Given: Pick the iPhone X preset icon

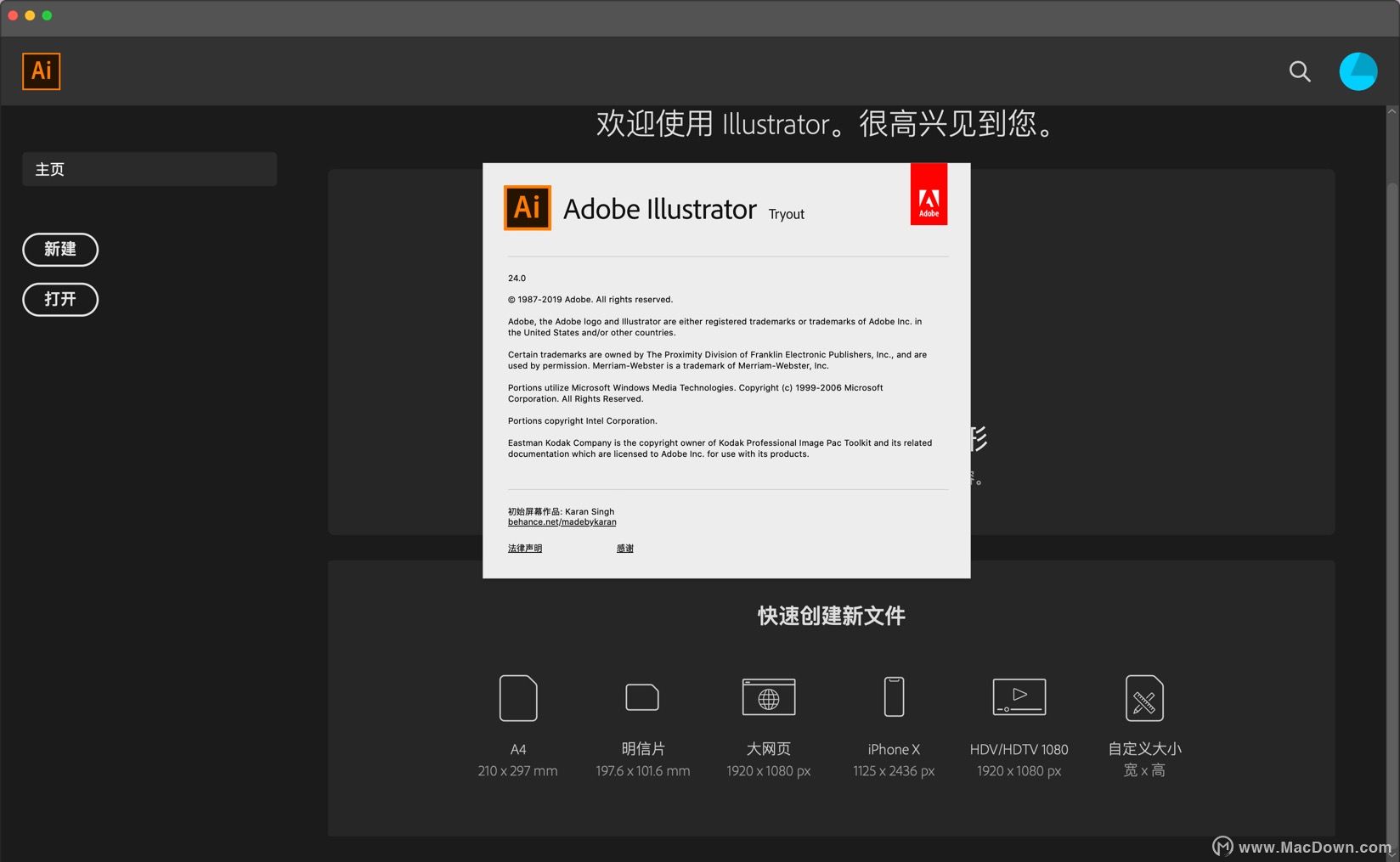Looking at the screenshot, I should pyautogui.click(x=894, y=697).
